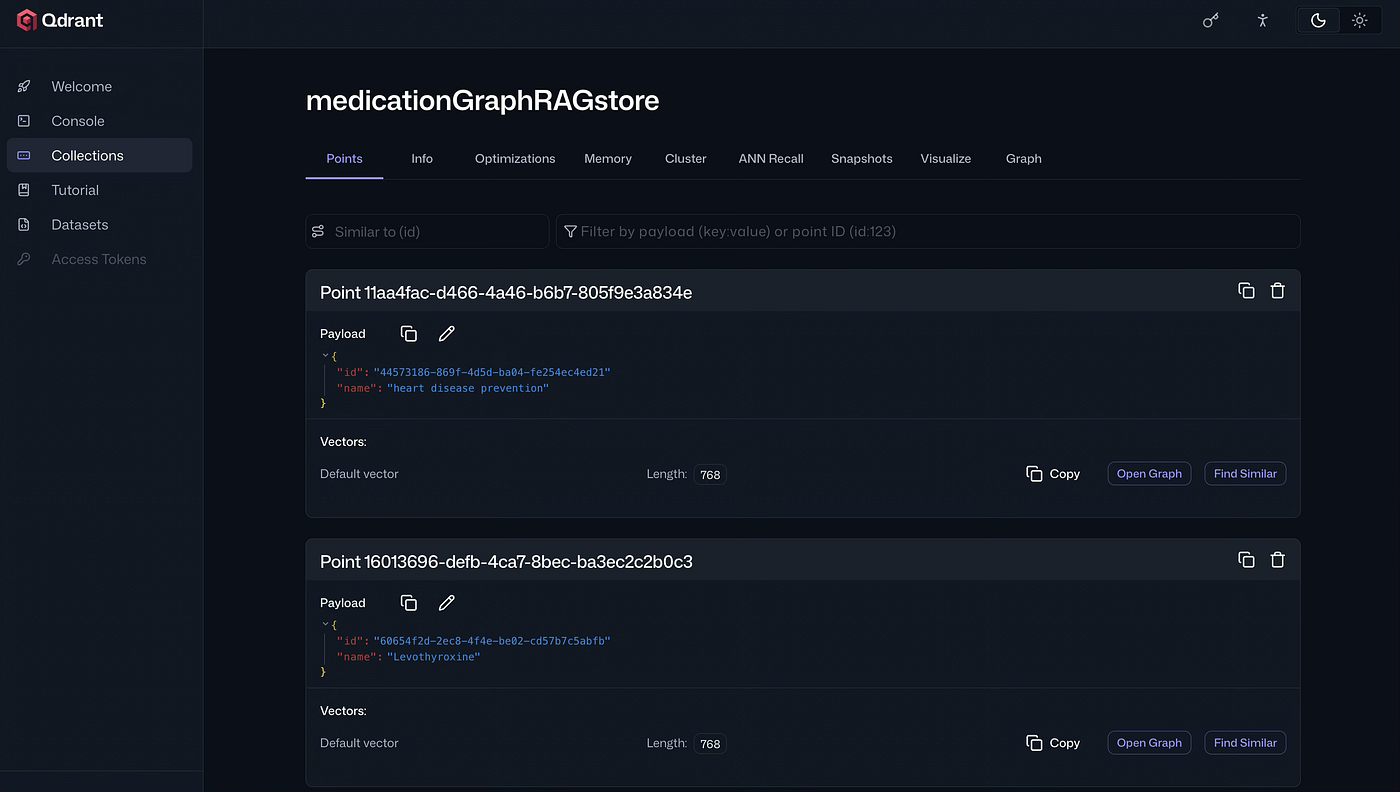Find Similar to Levothyroxine point
Viewport: 1400px width, 792px height.
(x=1245, y=743)
